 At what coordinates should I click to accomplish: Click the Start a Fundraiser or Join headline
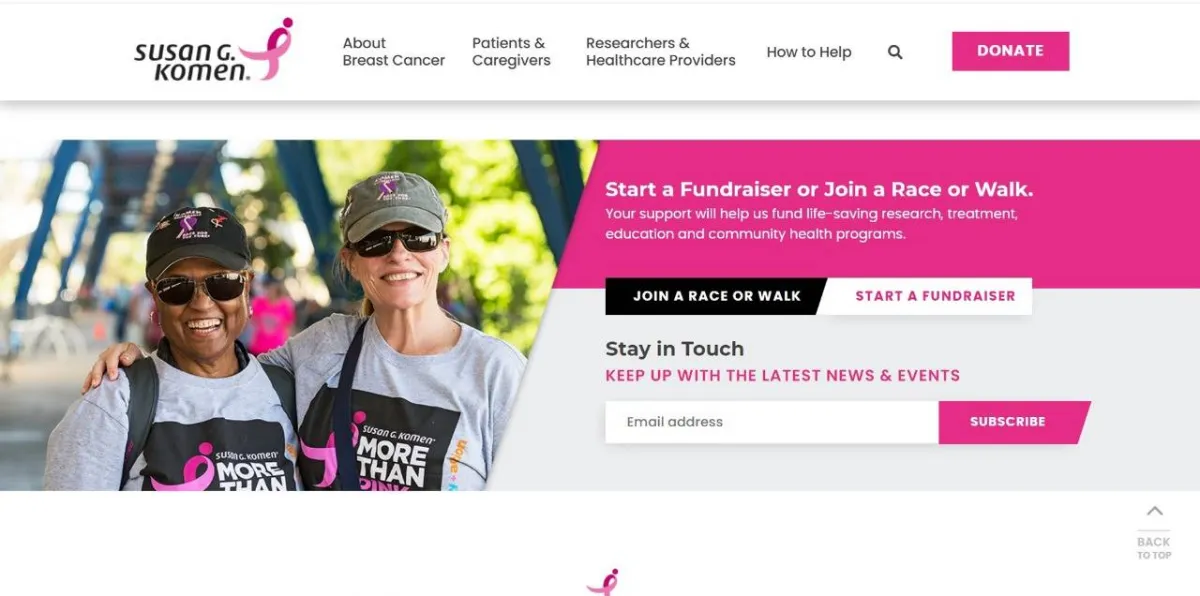click(x=819, y=189)
